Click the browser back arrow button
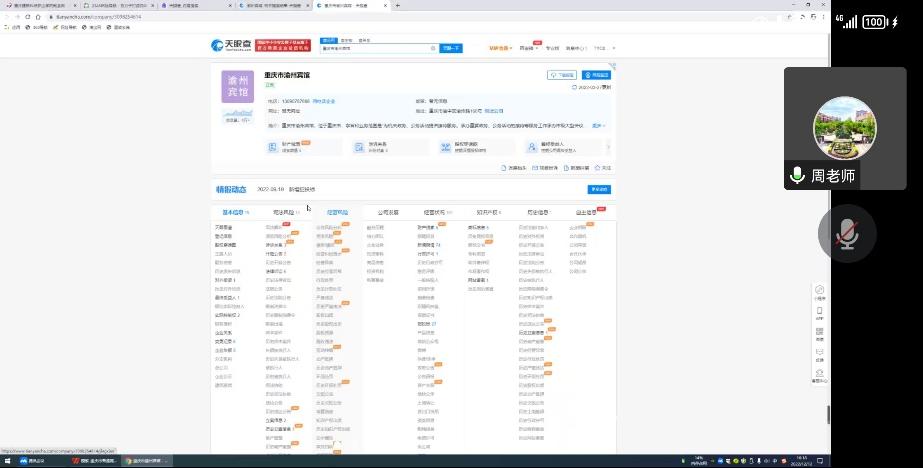923x468 pixels. [x=8, y=16]
